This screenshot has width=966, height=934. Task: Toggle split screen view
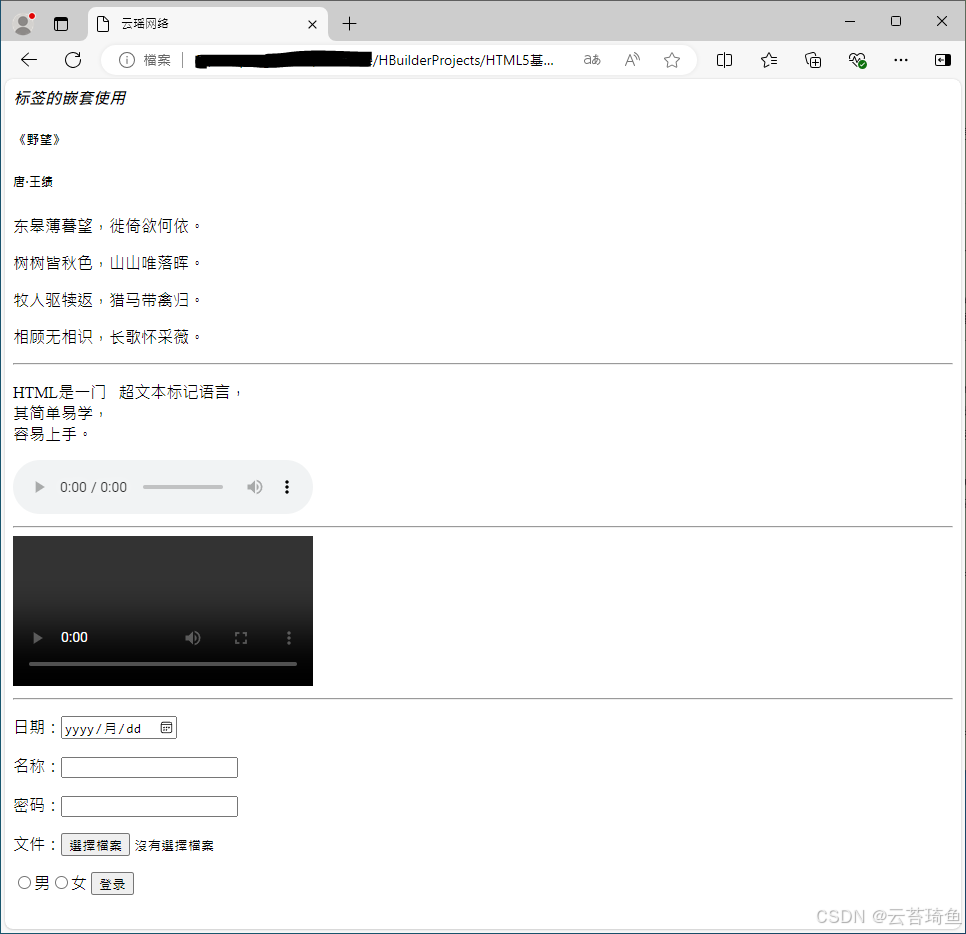[x=724, y=60]
